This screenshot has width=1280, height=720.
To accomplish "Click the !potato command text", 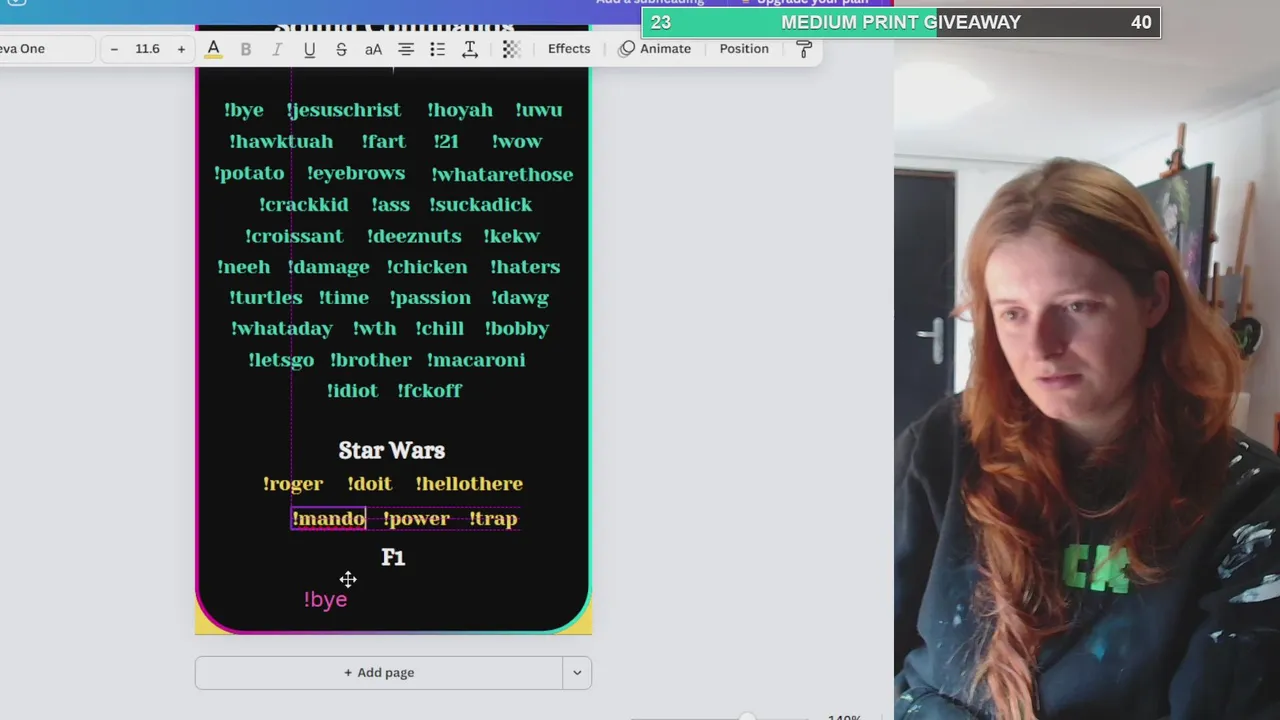I will pyautogui.click(x=249, y=174).
